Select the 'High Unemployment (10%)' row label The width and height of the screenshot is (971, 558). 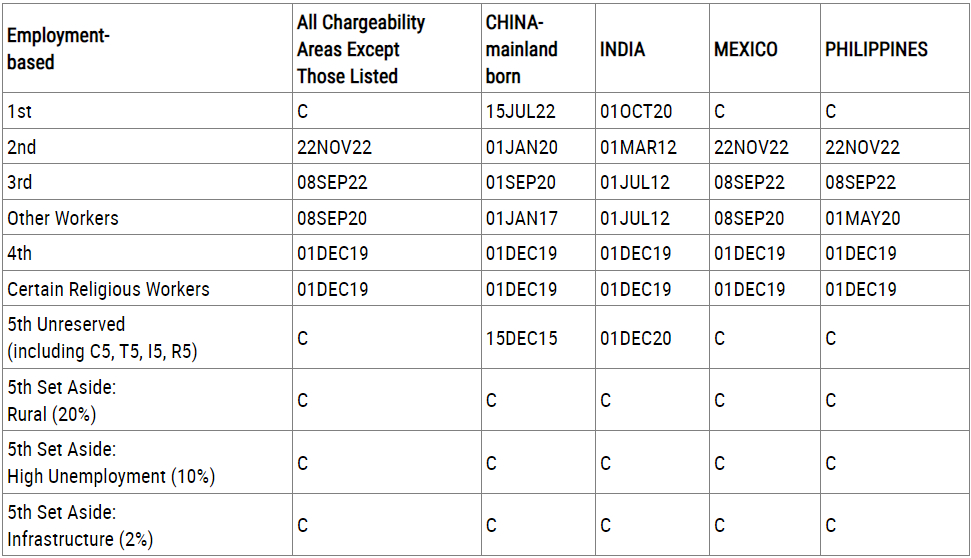(111, 476)
